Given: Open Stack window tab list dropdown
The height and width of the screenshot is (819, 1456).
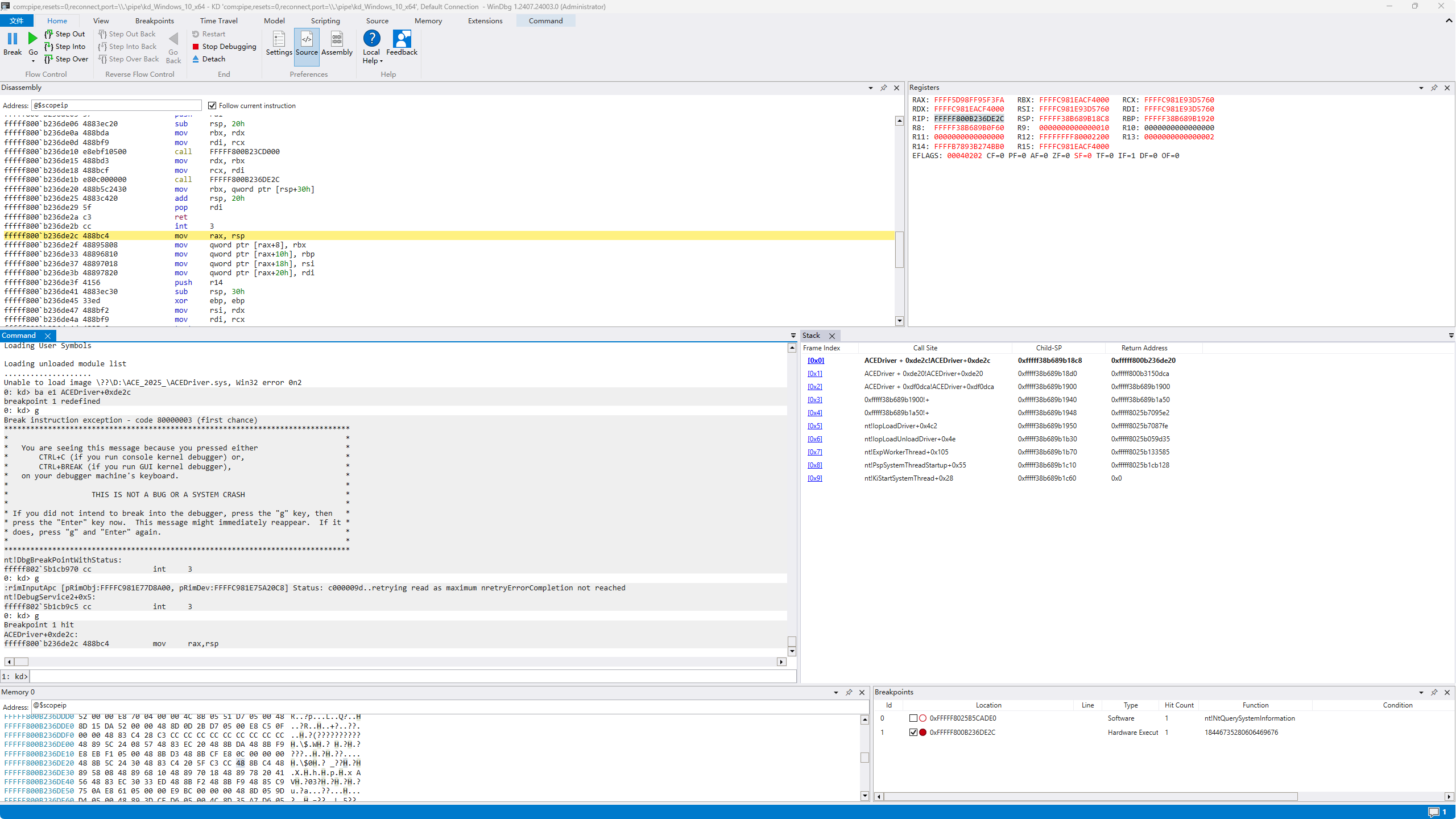Looking at the screenshot, I should (x=1451, y=336).
